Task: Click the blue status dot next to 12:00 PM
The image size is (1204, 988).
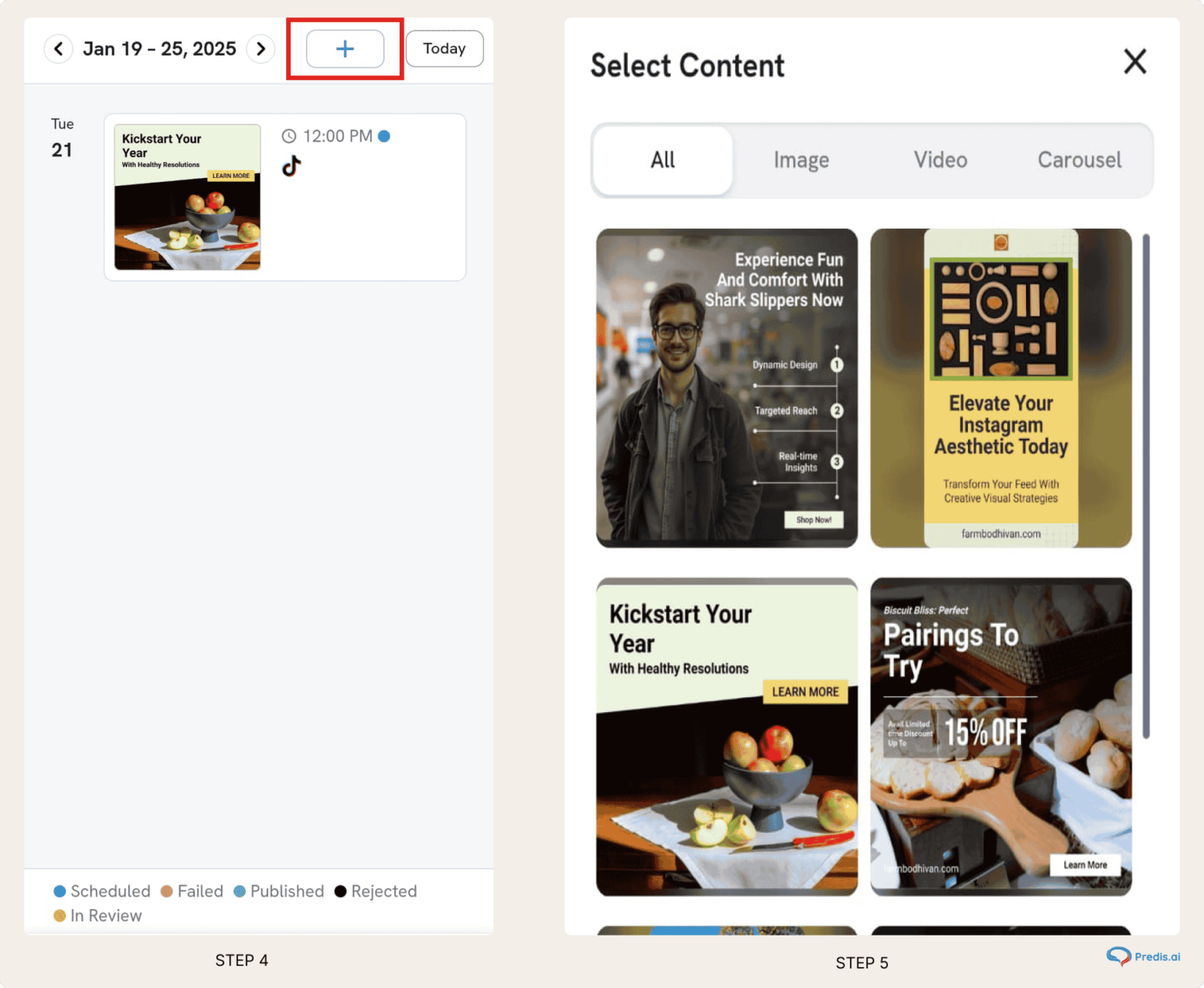Action: tap(384, 136)
